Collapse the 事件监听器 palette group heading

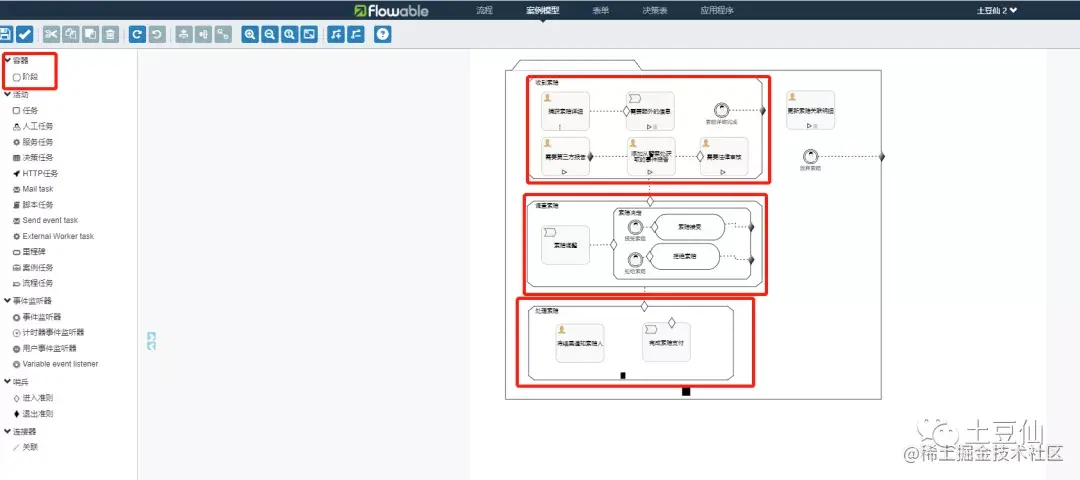pos(28,301)
